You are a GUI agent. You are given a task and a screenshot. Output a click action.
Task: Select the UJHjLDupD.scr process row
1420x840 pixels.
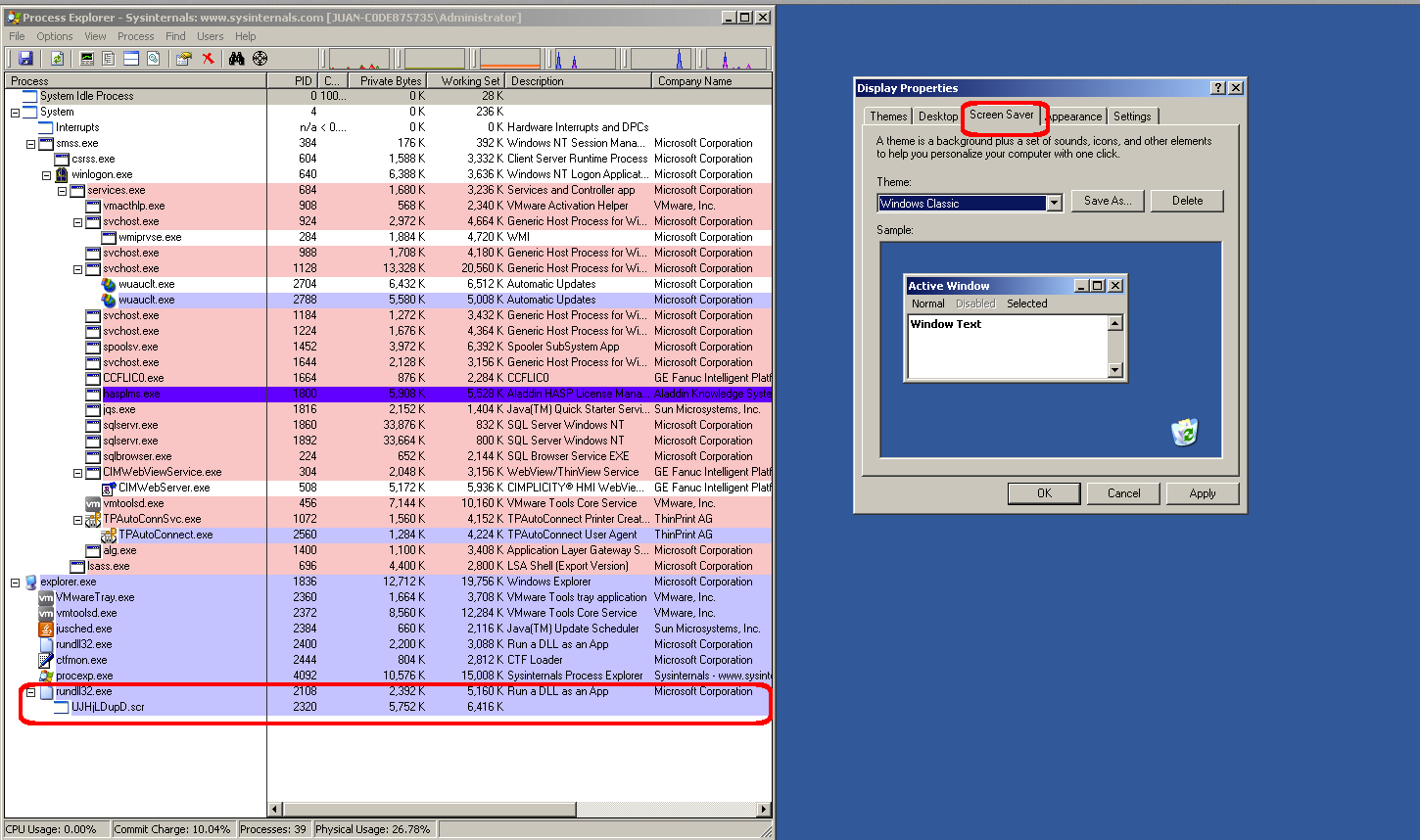108,707
